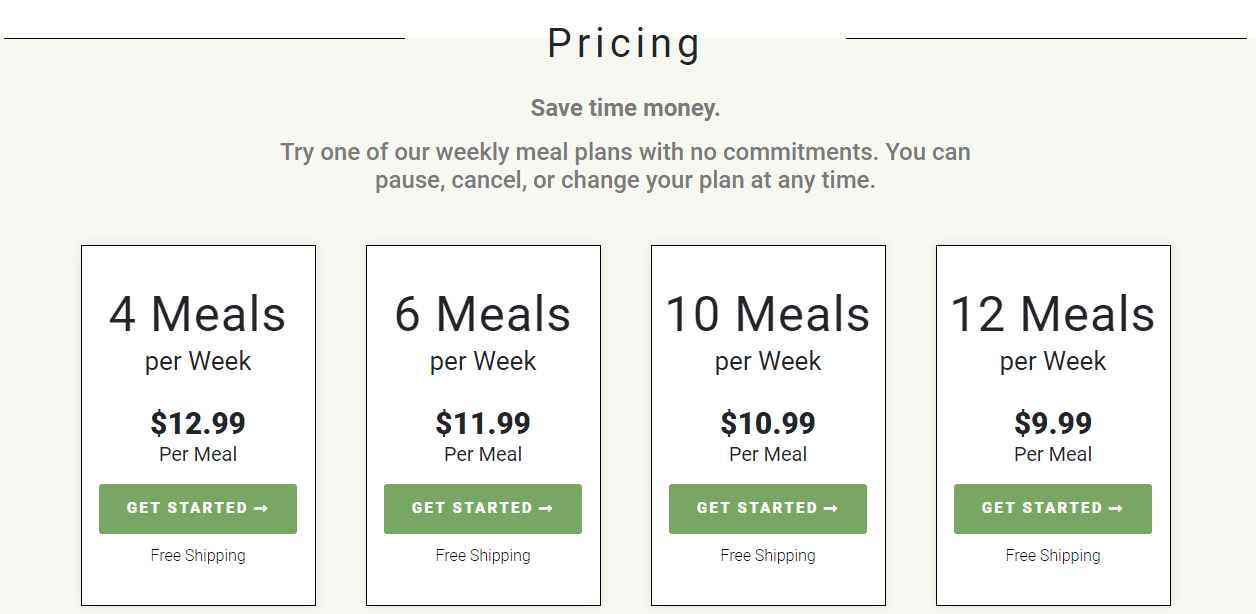Screen dimensions: 1256x614
Task: Click Free Shipping under the 4 Meals plan
Action: pos(198,555)
